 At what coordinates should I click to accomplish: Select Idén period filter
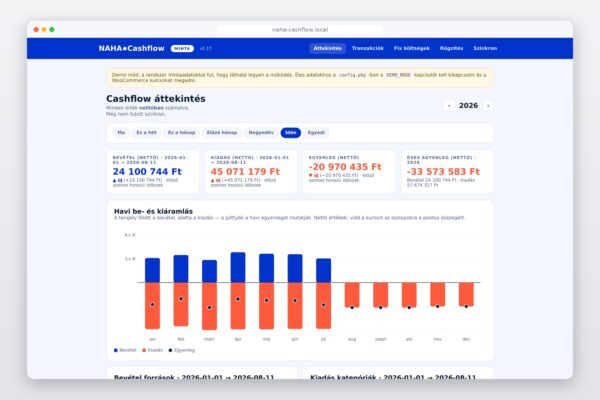click(x=291, y=132)
